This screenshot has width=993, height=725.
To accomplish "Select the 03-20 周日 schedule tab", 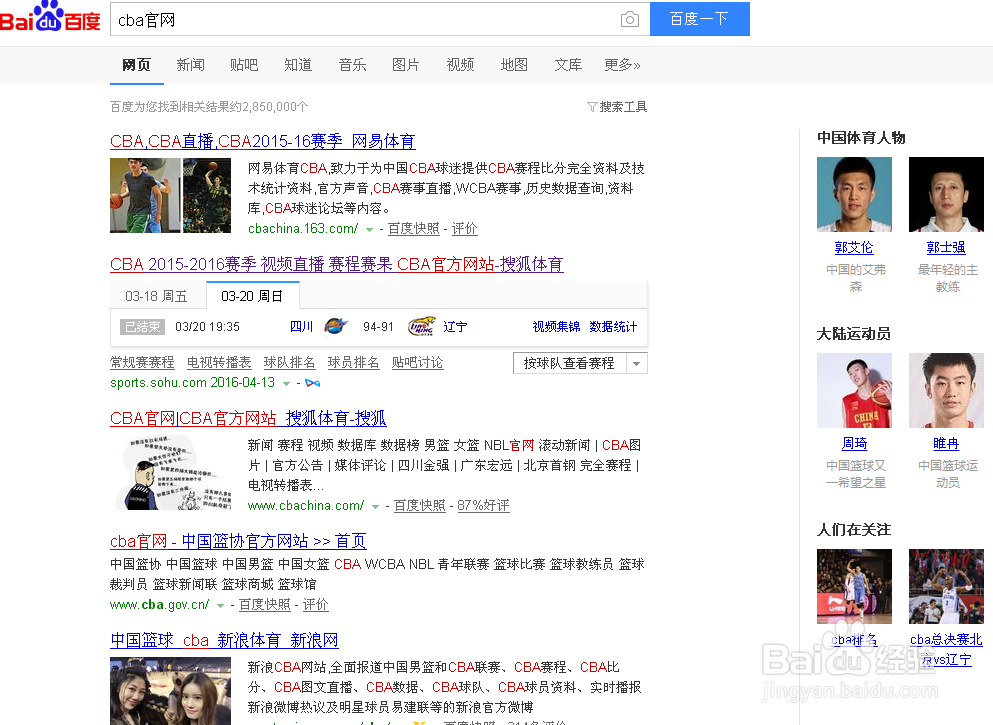I will tap(252, 296).
